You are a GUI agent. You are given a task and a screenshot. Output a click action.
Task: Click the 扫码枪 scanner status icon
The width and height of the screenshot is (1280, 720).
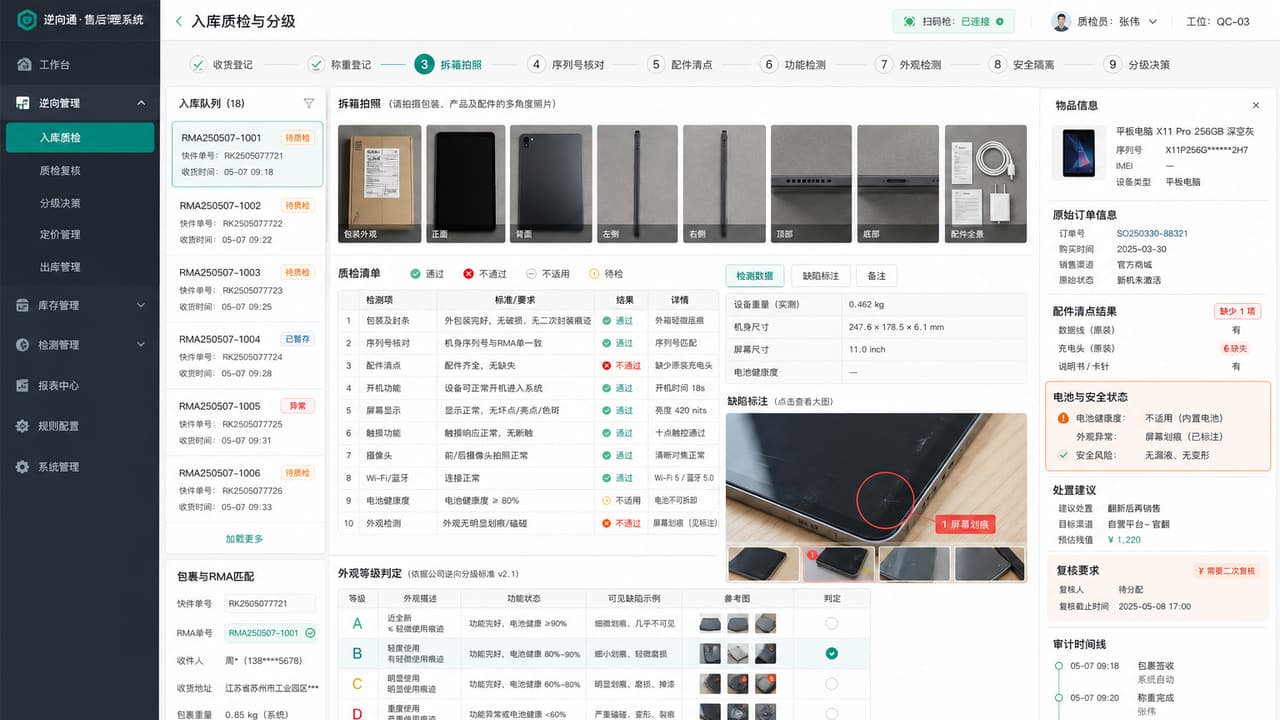point(909,21)
